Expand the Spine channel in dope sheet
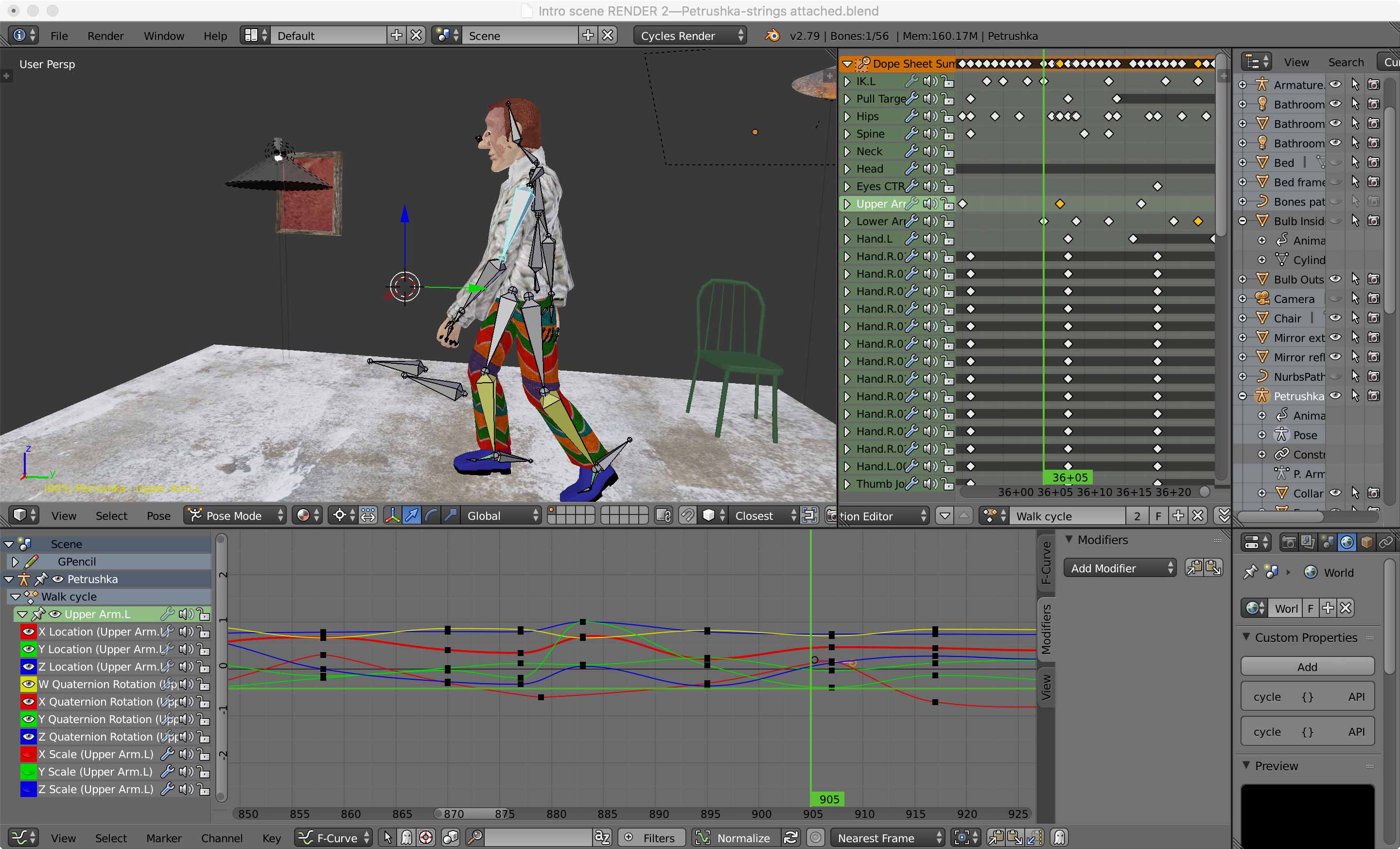Viewport: 1400px width, 849px height. (847, 134)
